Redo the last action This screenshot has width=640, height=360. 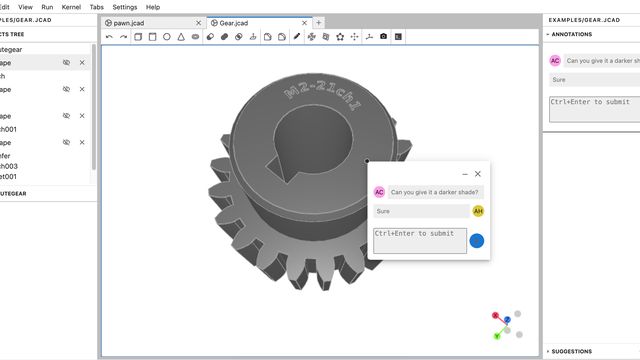pyautogui.click(x=123, y=37)
